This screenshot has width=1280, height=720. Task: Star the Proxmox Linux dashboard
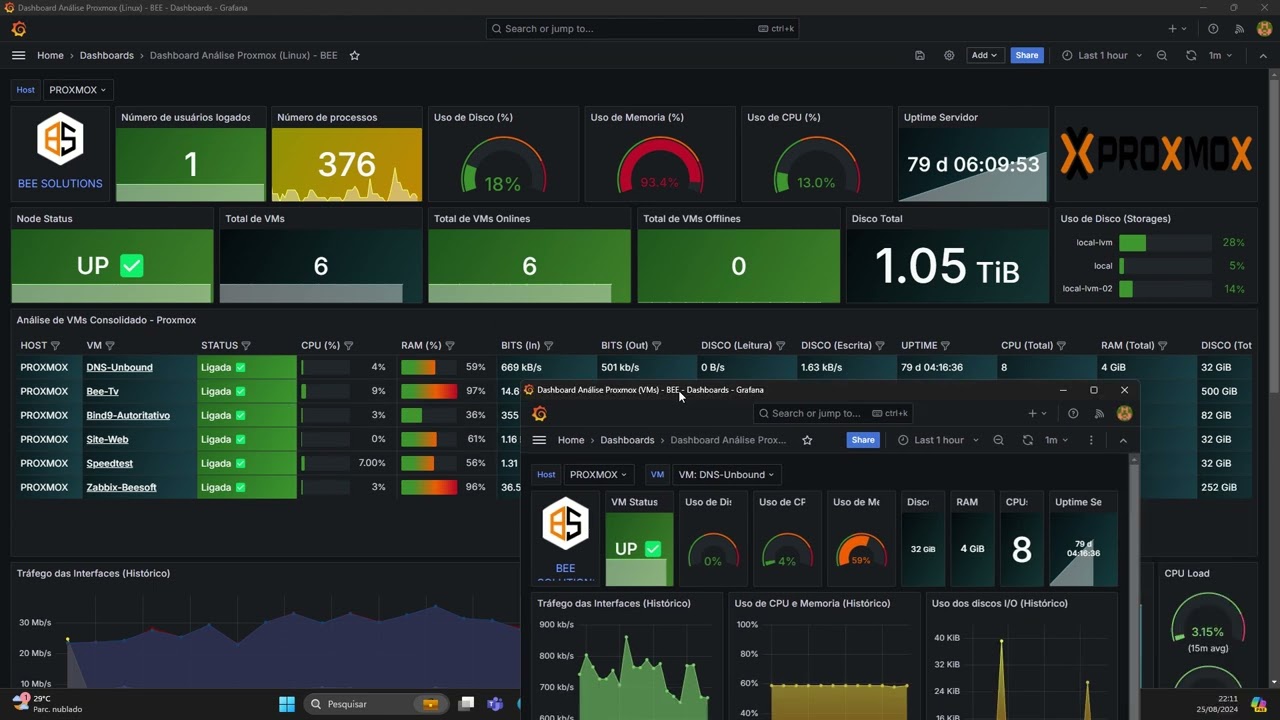coord(354,56)
